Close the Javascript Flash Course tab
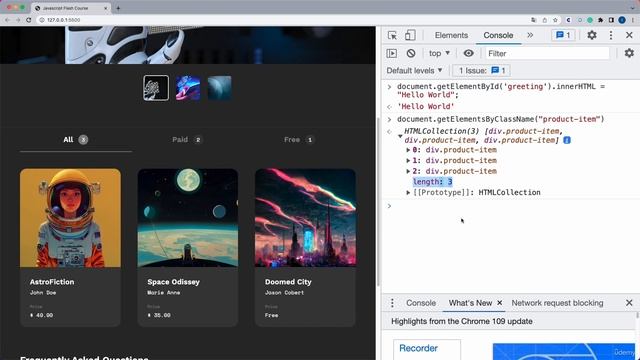The image size is (640, 360). 106,8
